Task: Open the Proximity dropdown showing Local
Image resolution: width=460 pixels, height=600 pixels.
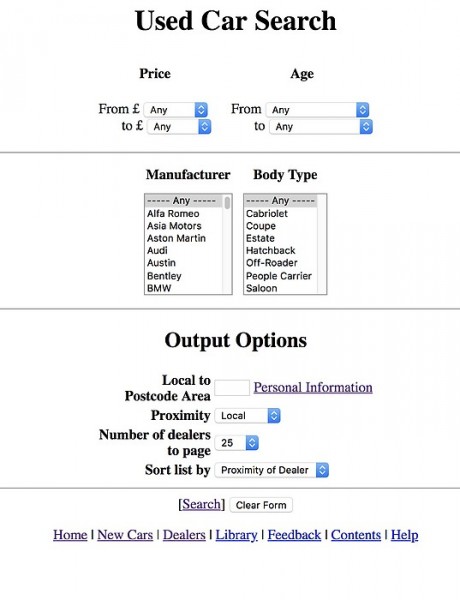Action: (x=248, y=416)
